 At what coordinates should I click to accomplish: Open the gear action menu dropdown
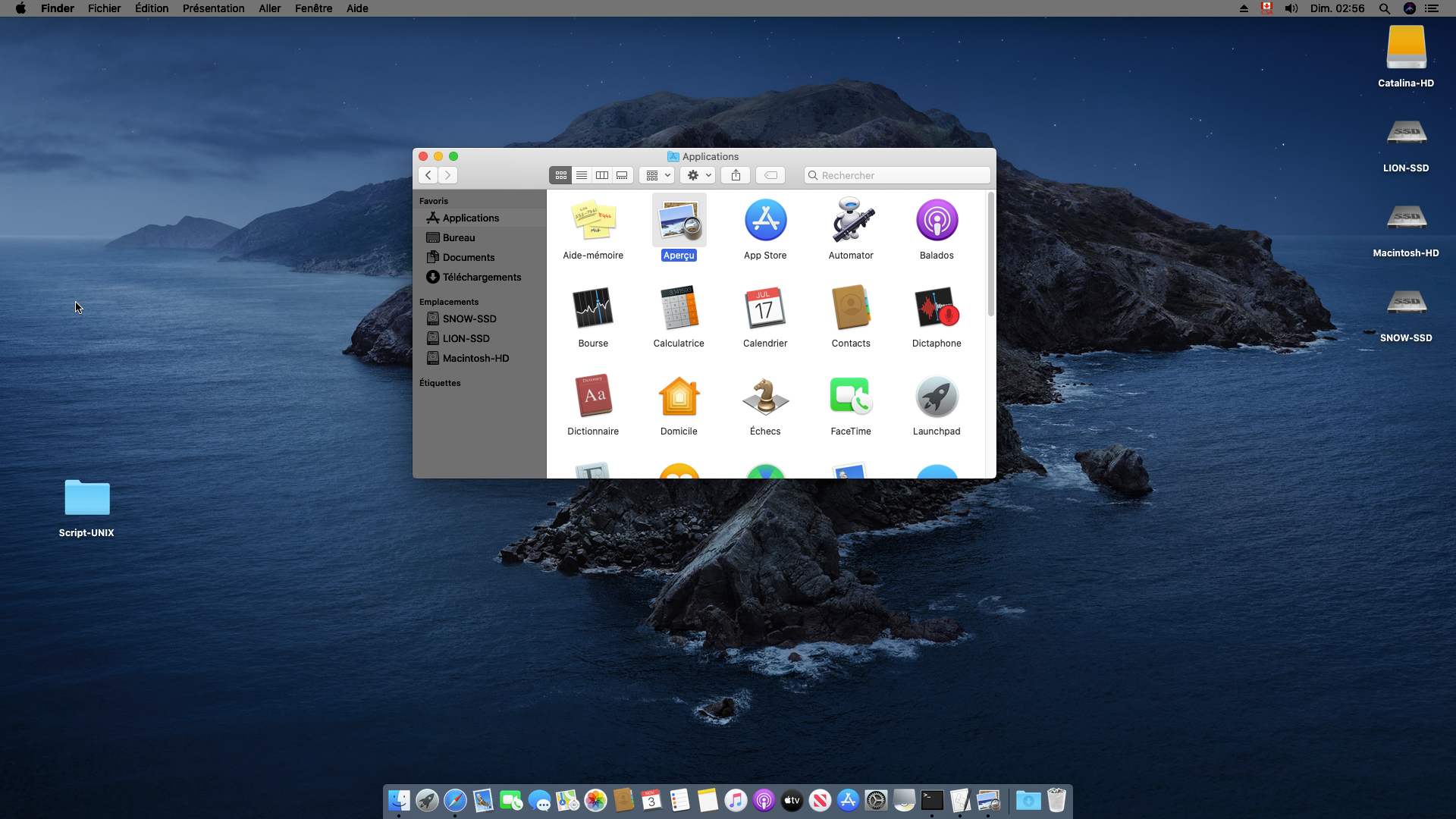pos(698,175)
